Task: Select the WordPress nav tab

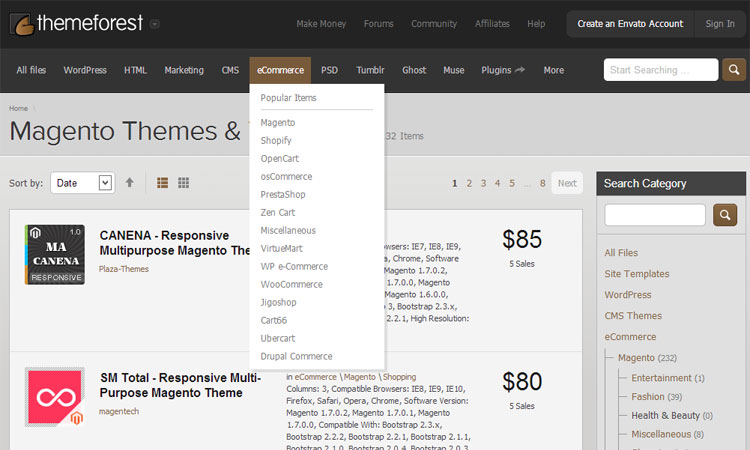Action: pos(85,70)
